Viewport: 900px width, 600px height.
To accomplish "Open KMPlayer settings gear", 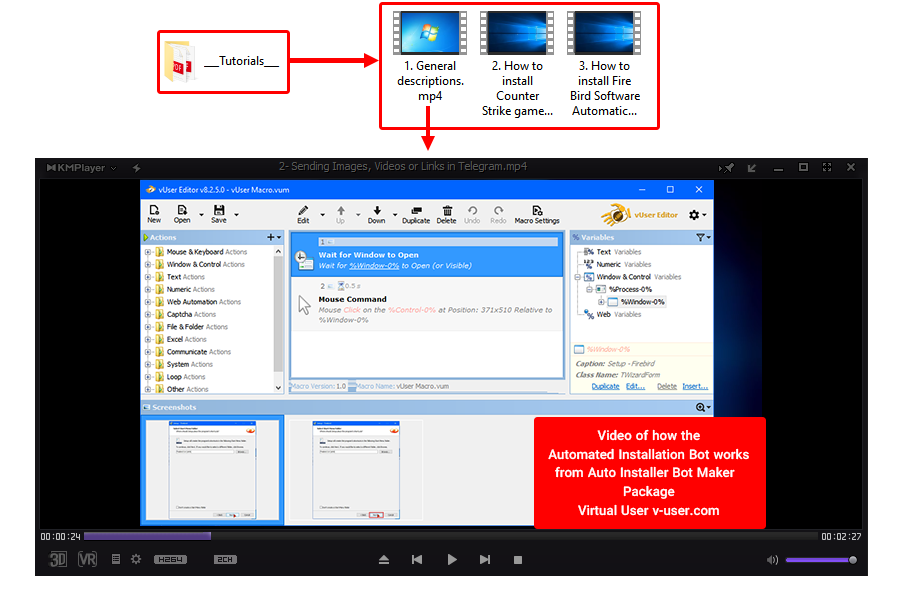I will [136, 559].
